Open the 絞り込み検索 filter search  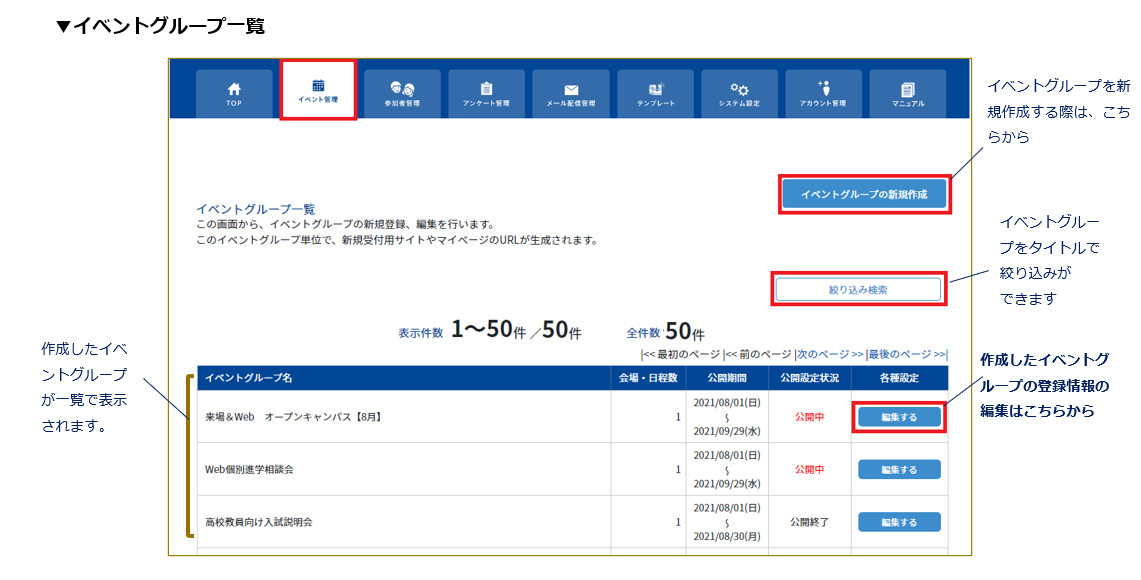[x=858, y=290]
